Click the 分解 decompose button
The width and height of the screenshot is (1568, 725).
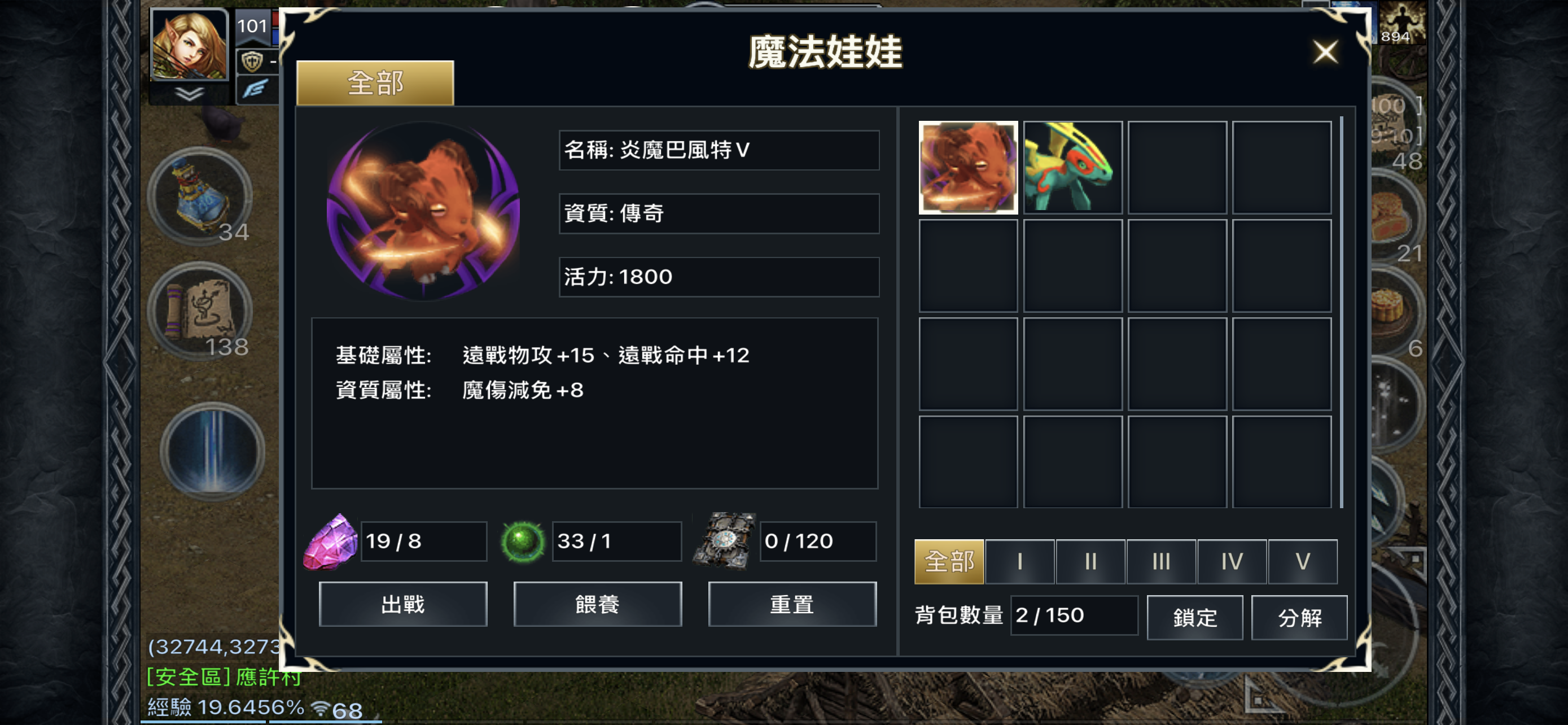click(1299, 617)
